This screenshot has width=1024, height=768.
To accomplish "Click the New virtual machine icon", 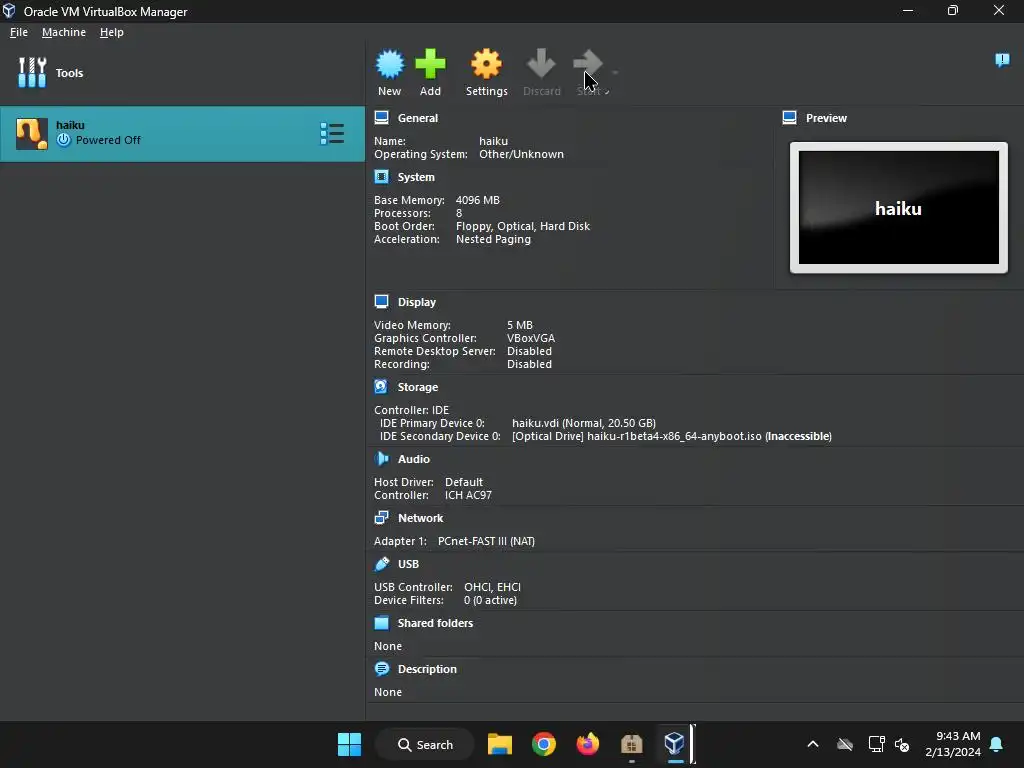I will pos(390,64).
